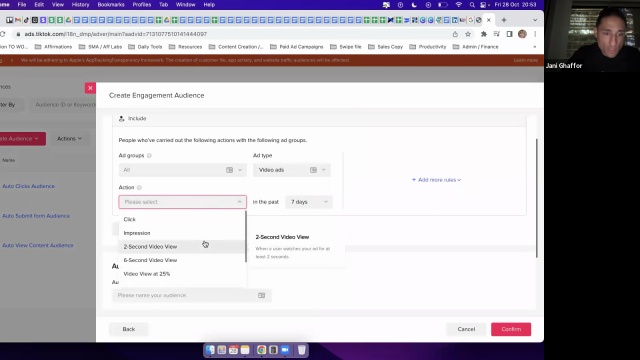Close the dialog with red X button
640x360 pixels.
(x=90, y=88)
